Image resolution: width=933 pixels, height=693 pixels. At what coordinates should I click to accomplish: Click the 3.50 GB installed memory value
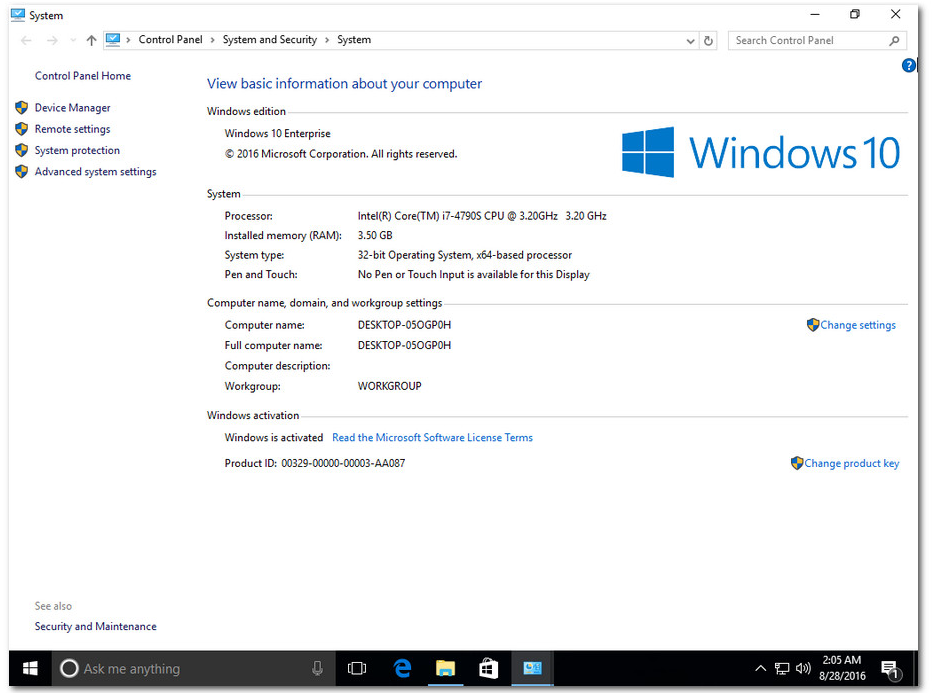[x=375, y=236]
